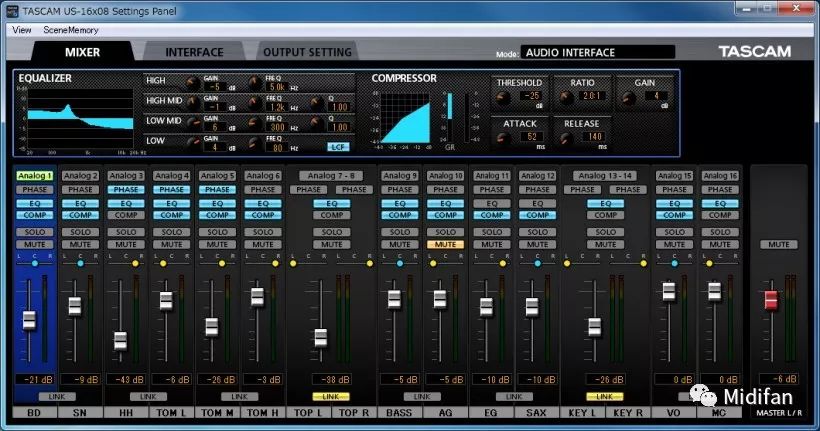Switch to the MIXER tab

[82, 52]
